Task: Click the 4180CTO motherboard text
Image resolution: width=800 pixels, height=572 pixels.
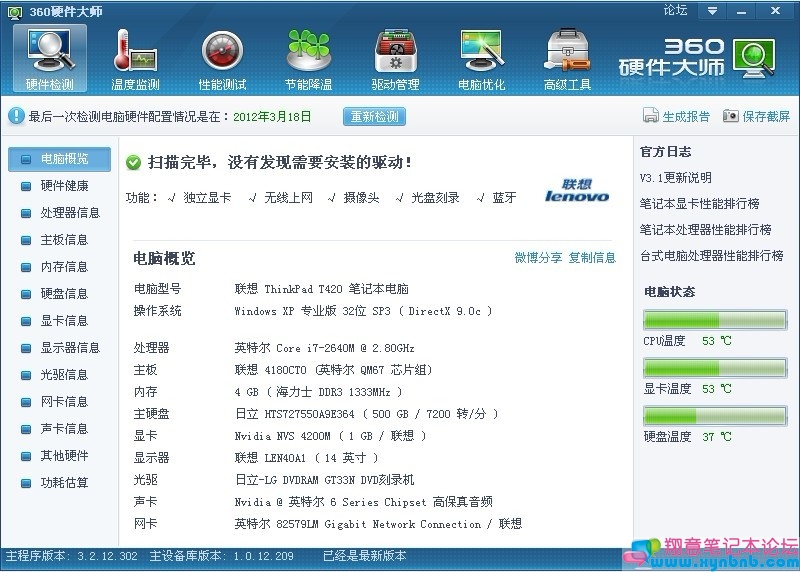Action: [334, 370]
